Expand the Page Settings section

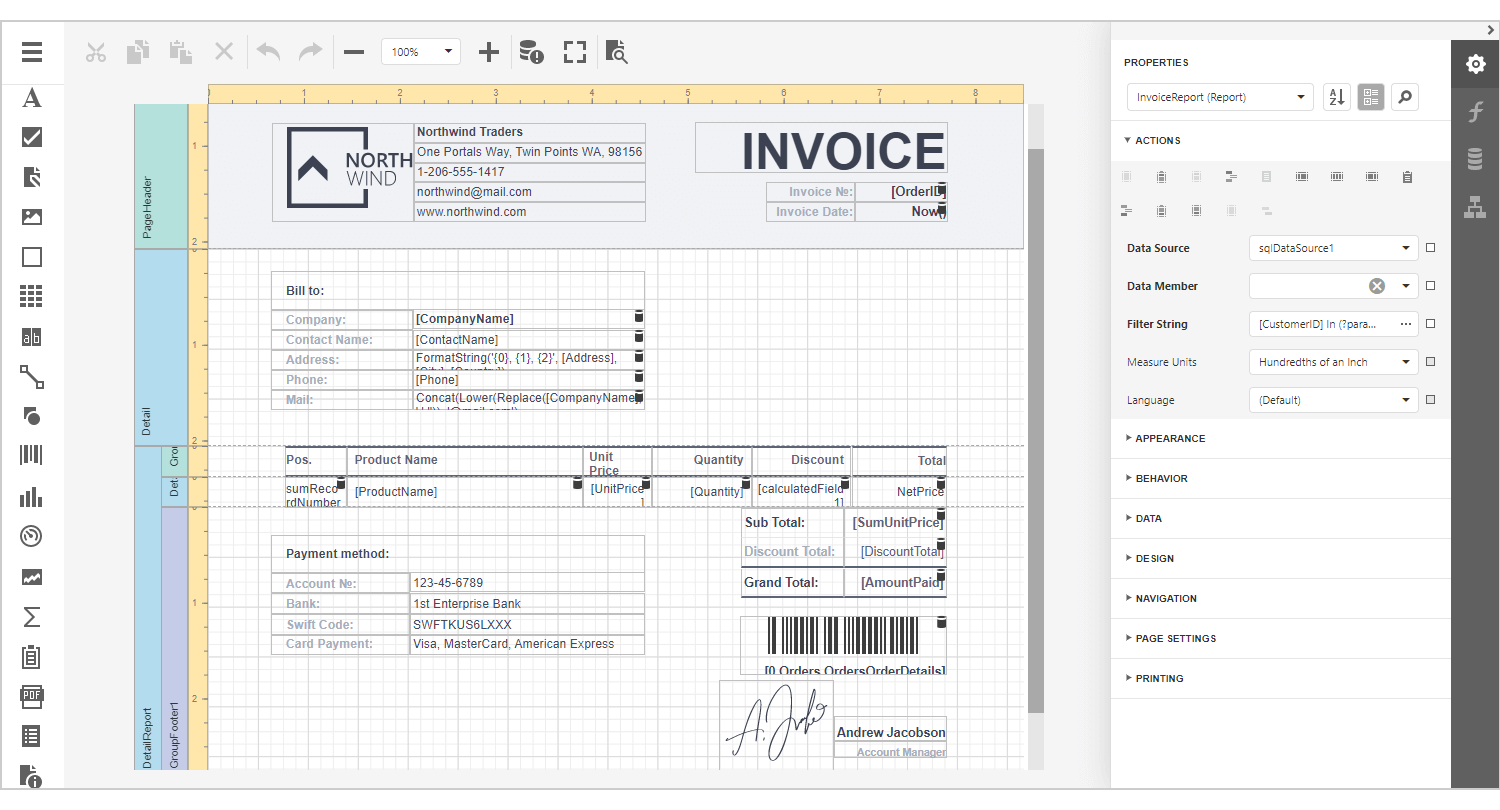pos(1175,639)
